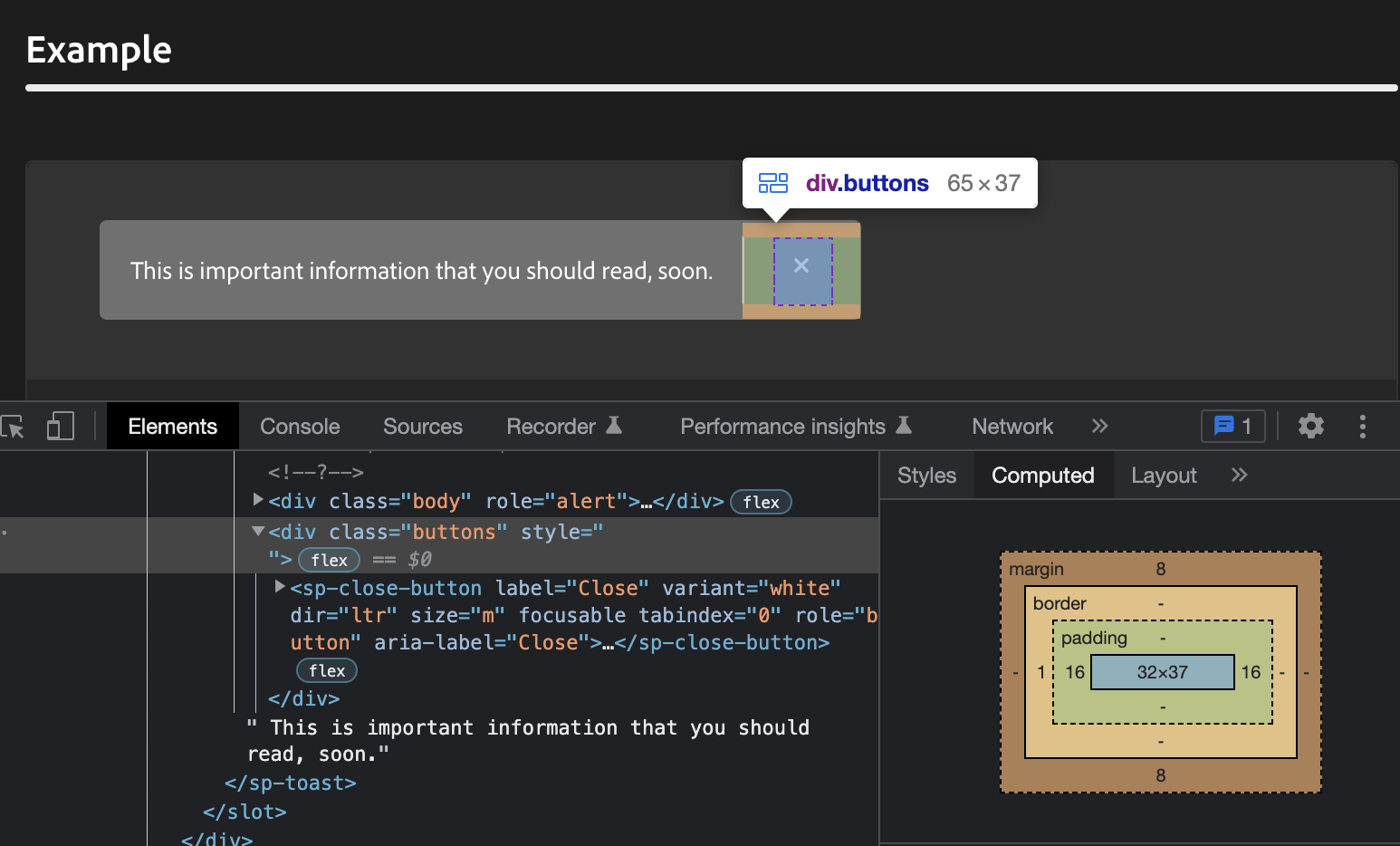Screen dimensions: 1400x846
Task: Open the Performance insights tab
Action: (x=795, y=427)
